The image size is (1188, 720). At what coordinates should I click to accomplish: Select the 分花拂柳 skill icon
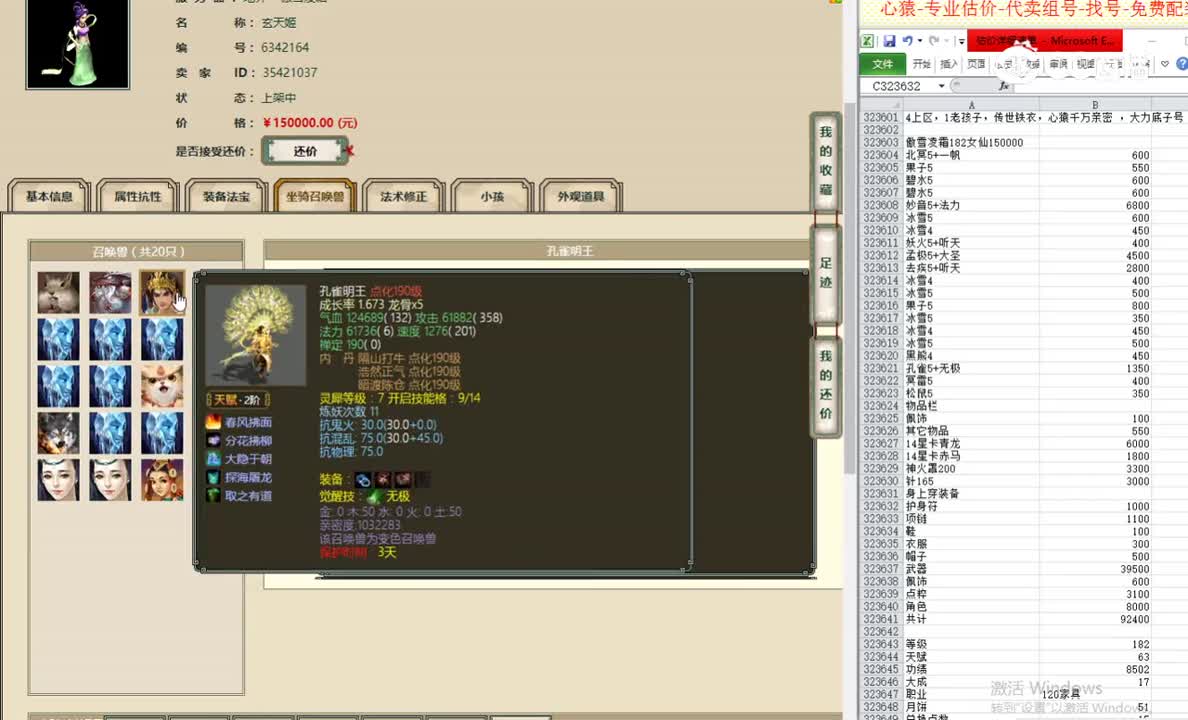tap(213, 440)
